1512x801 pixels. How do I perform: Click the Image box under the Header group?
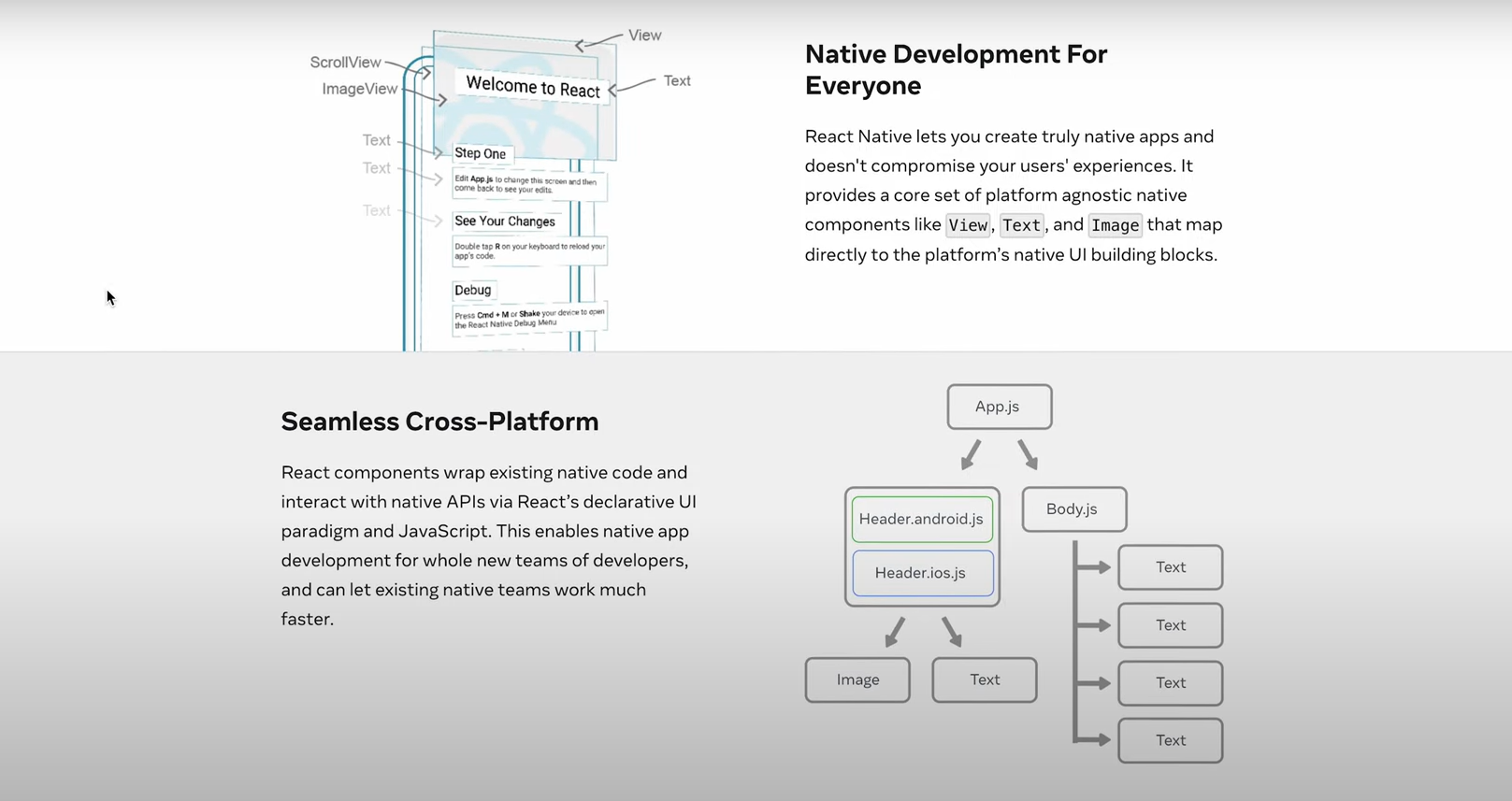857,679
